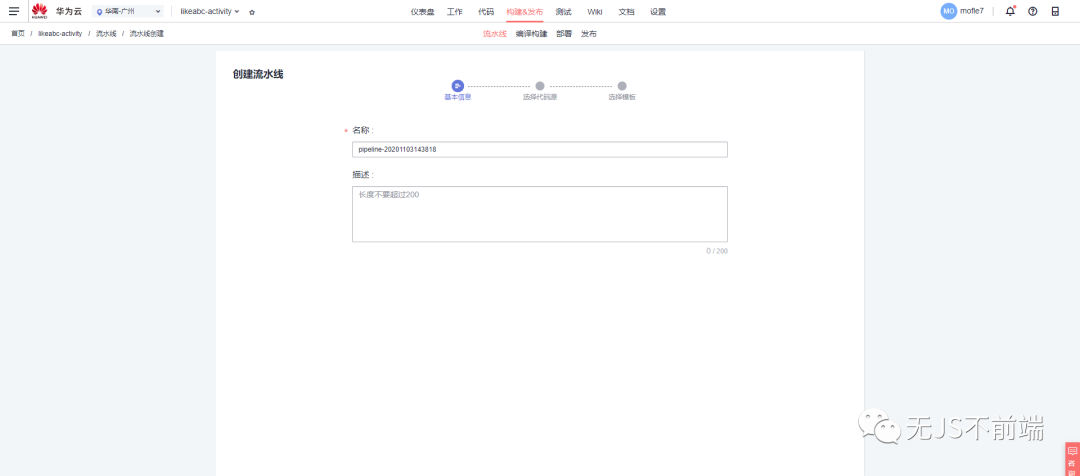
Task: Click the console device icon at top right
Action: [1055, 11]
